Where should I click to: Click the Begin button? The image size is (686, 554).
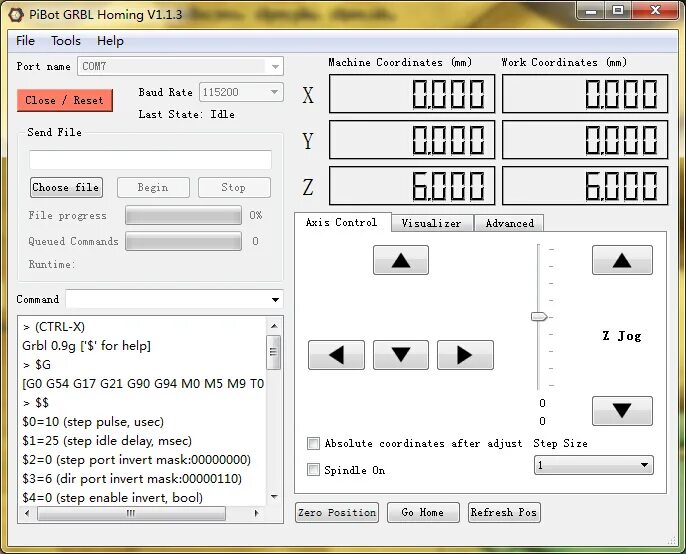click(153, 187)
